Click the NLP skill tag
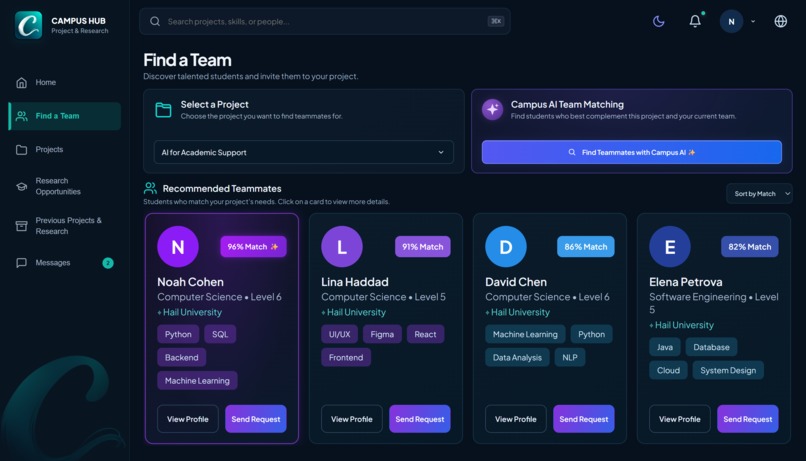806x461 pixels. (x=570, y=357)
